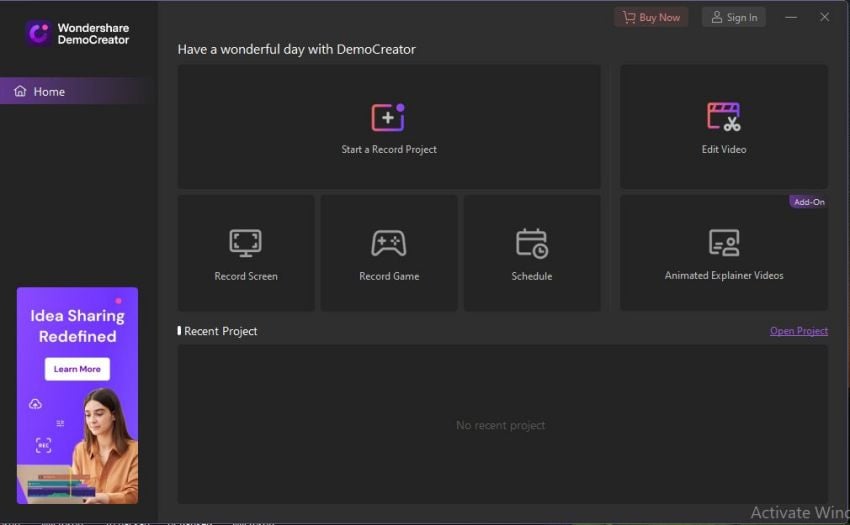Screen dimensions: 850x525
Task: Click the Buy Now button
Action: click(651, 17)
